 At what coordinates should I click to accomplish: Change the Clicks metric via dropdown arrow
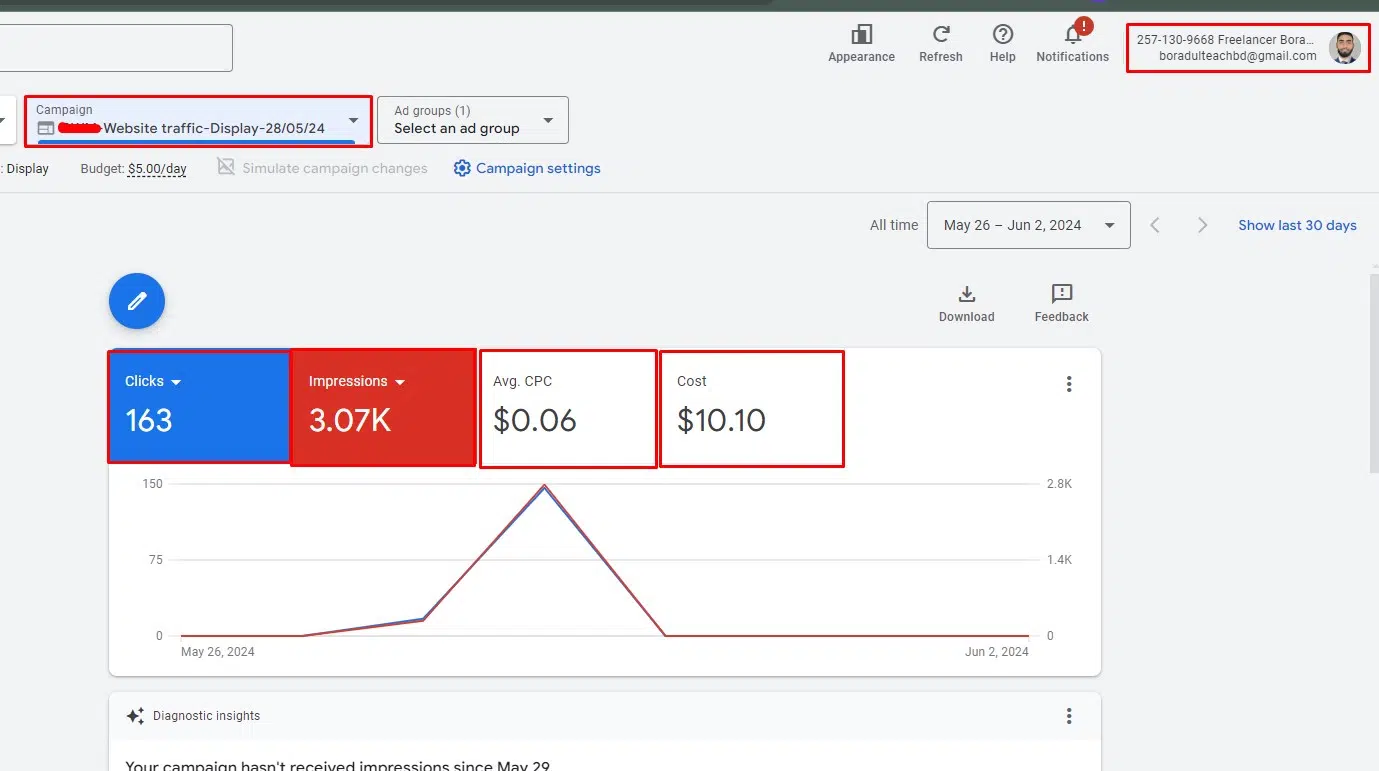coord(177,382)
